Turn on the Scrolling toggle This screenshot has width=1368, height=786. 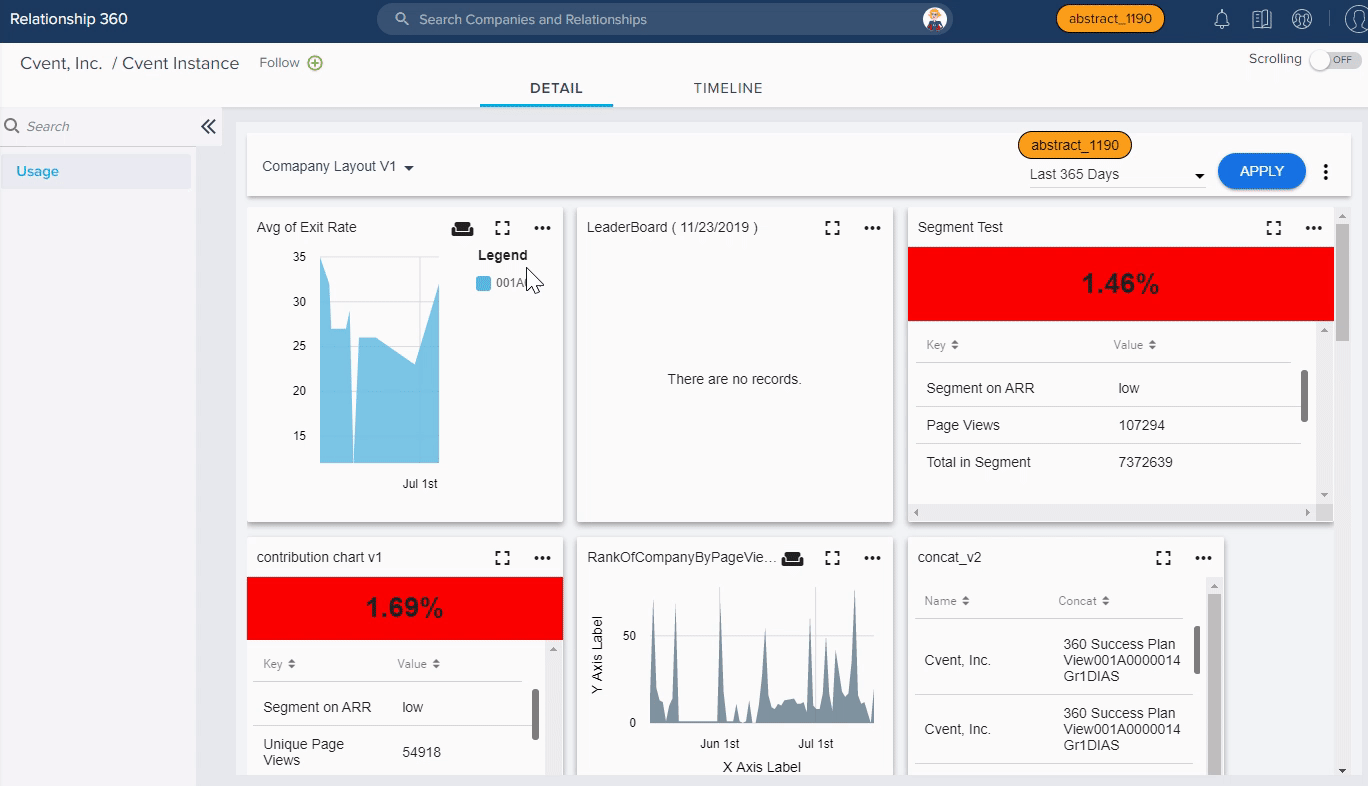1334,59
